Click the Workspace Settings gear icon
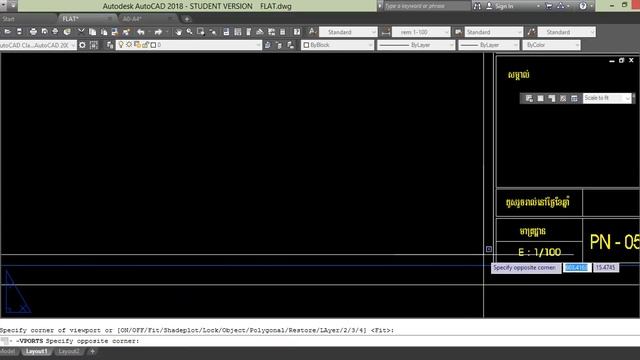The height and width of the screenshot is (360, 640). coord(82,45)
